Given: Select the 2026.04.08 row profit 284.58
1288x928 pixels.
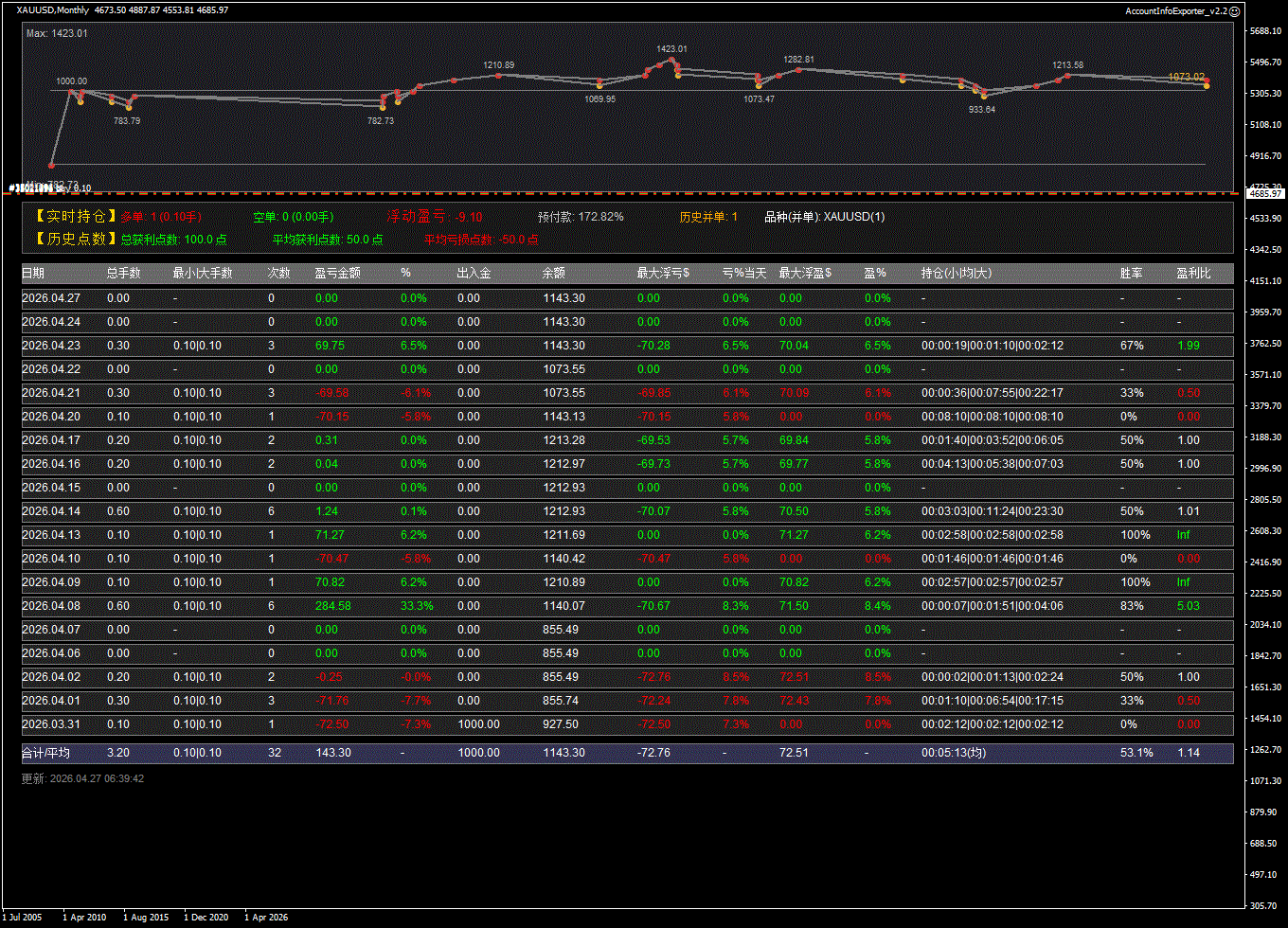Looking at the screenshot, I should pyautogui.click(x=332, y=606).
